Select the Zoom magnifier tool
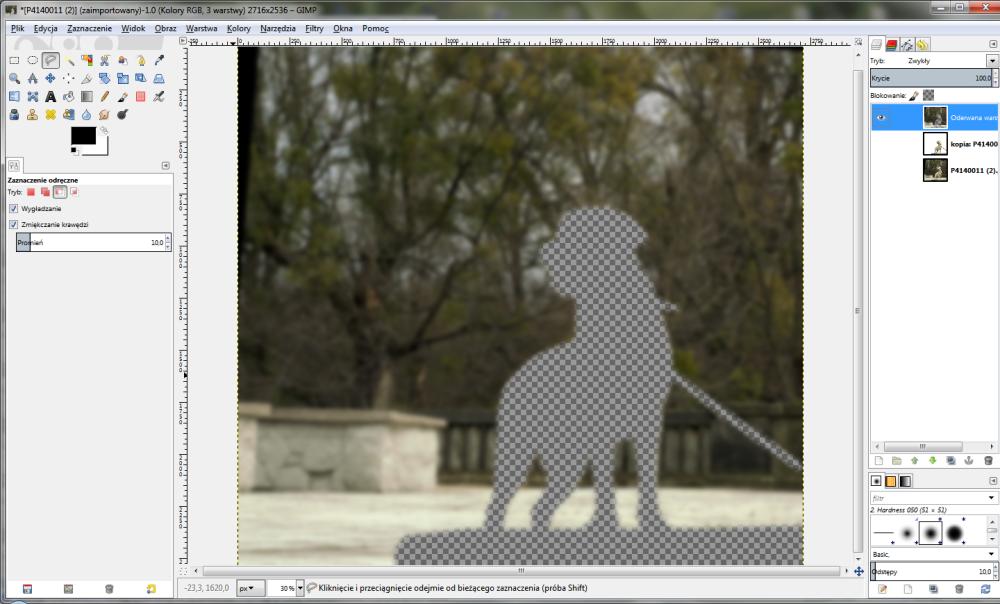This screenshot has height=604, width=1000. (x=14, y=78)
